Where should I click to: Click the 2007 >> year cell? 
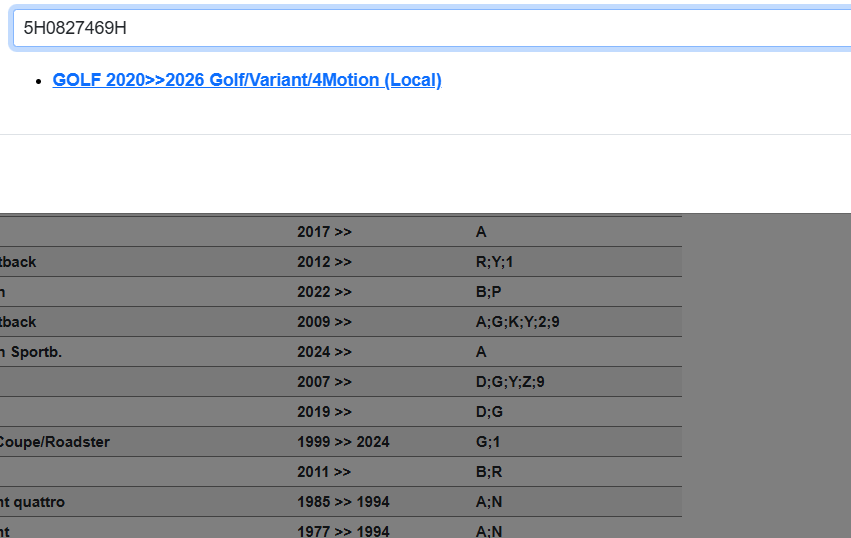(x=324, y=382)
